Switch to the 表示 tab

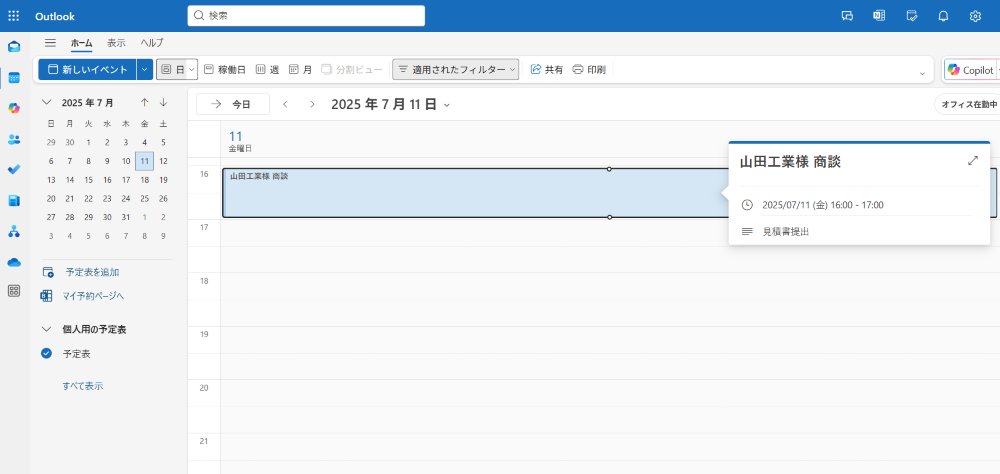[x=116, y=43]
